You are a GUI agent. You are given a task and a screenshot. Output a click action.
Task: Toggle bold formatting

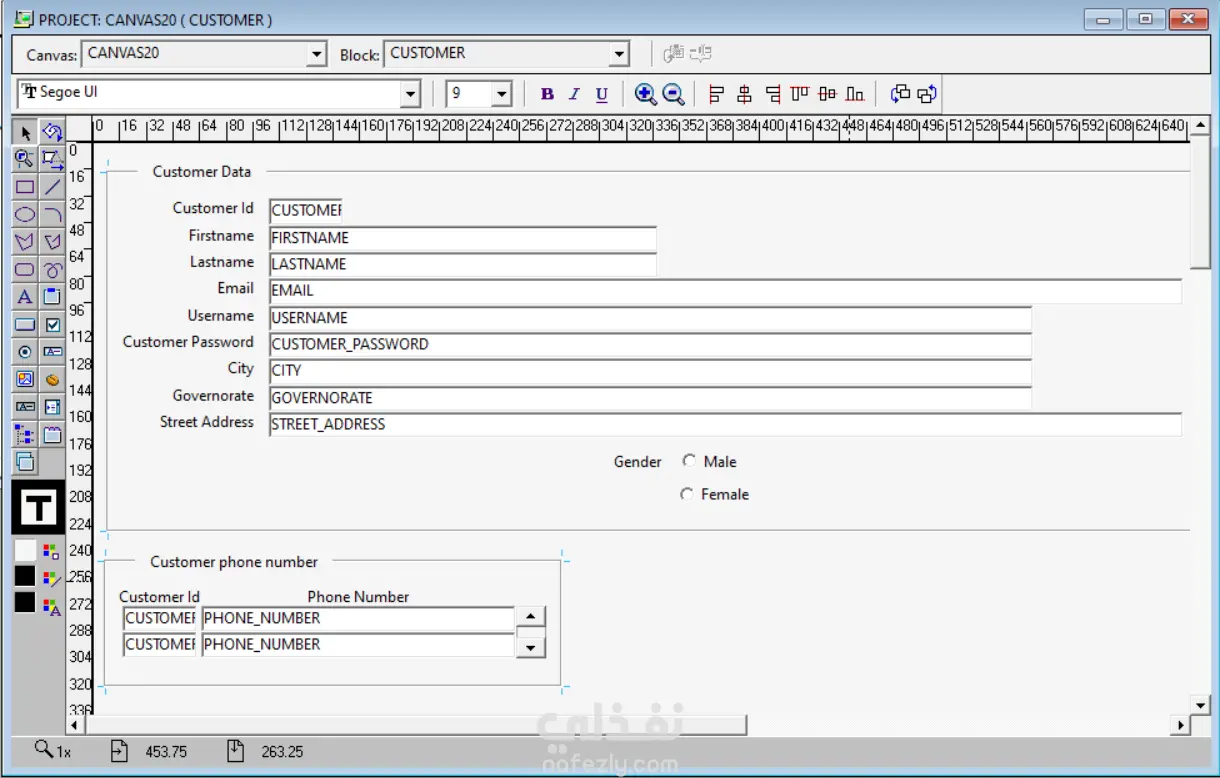coord(547,94)
